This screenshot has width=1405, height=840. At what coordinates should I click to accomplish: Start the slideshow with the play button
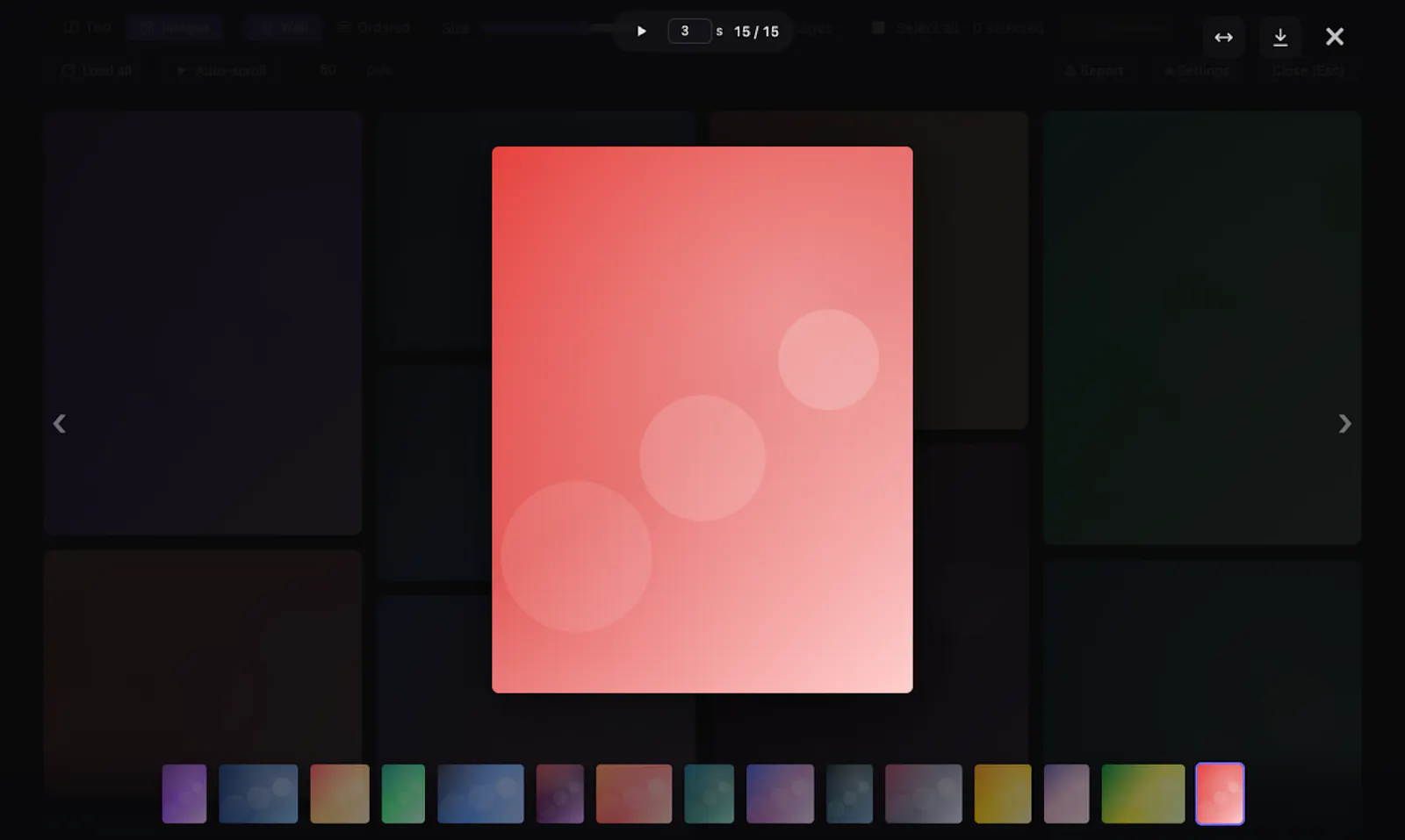[641, 32]
